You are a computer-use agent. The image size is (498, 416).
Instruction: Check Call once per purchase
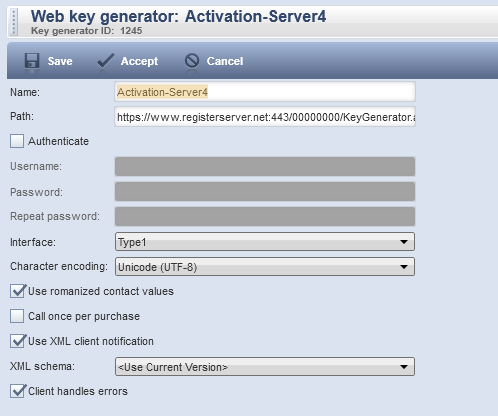tap(17, 316)
